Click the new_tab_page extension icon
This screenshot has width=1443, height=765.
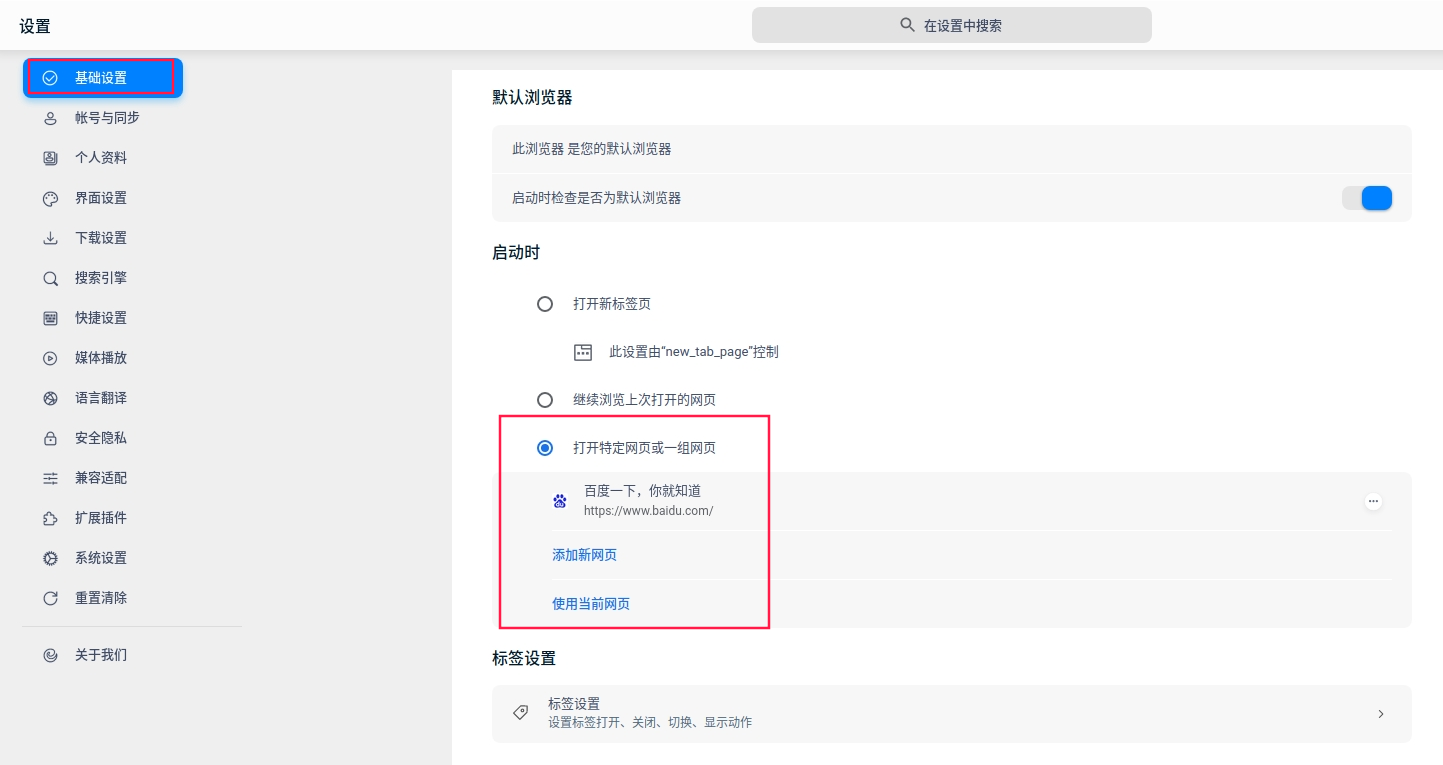(583, 352)
